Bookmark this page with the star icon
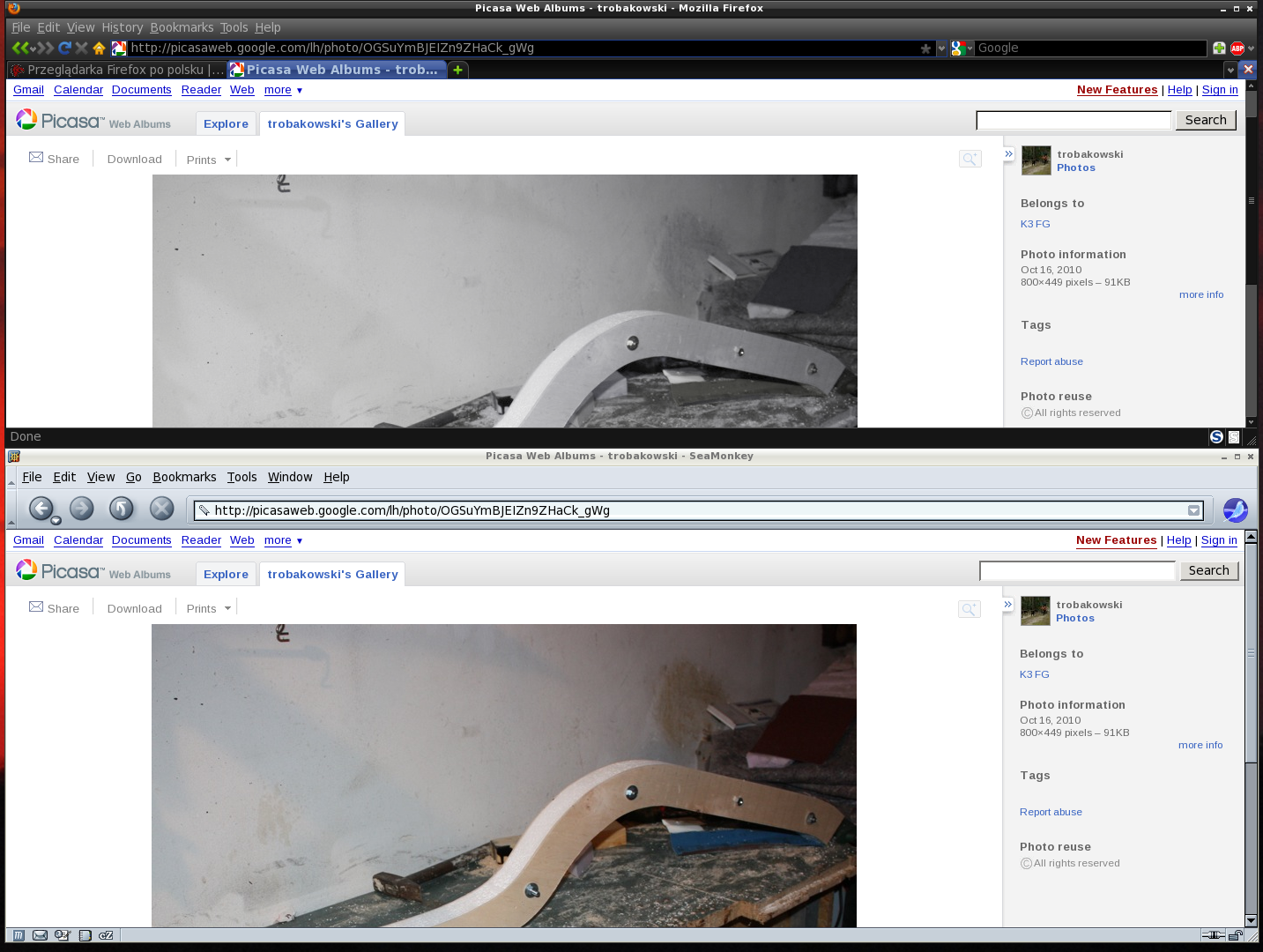Image resolution: width=1263 pixels, height=952 pixels. click(925, 48)
